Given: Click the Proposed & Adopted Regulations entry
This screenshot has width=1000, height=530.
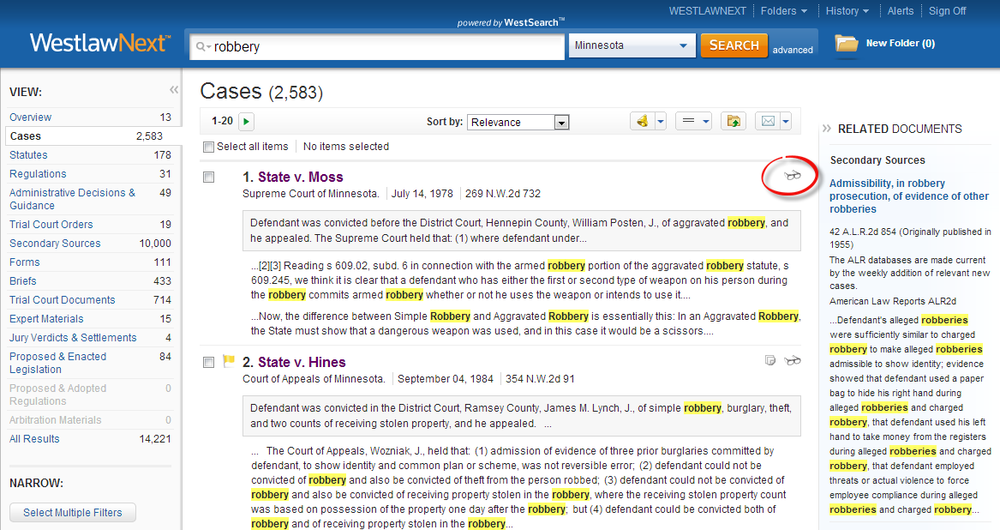Looking at the screenshot, I should click(x=57, y=395).
